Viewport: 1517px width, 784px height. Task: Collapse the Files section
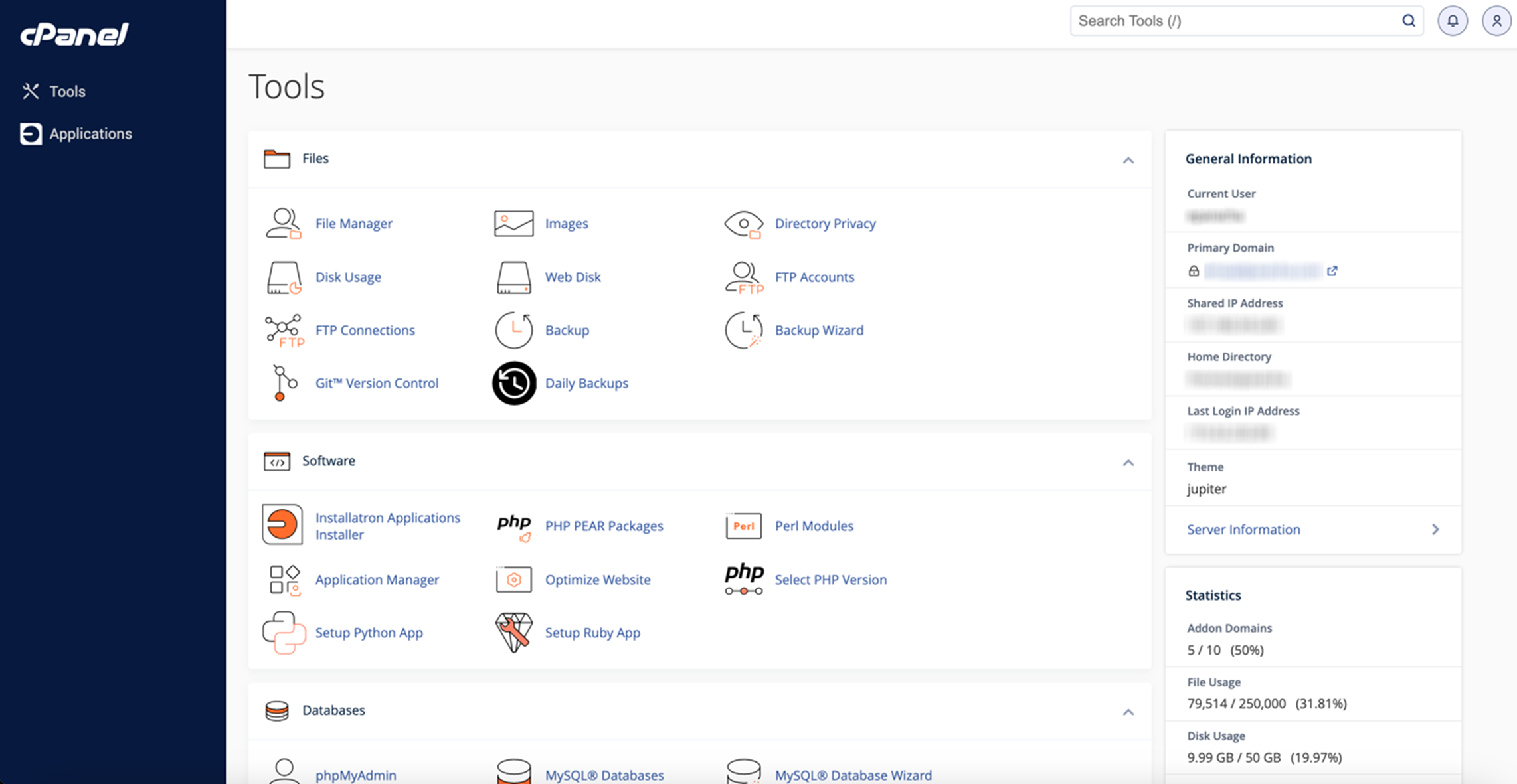1128,160
